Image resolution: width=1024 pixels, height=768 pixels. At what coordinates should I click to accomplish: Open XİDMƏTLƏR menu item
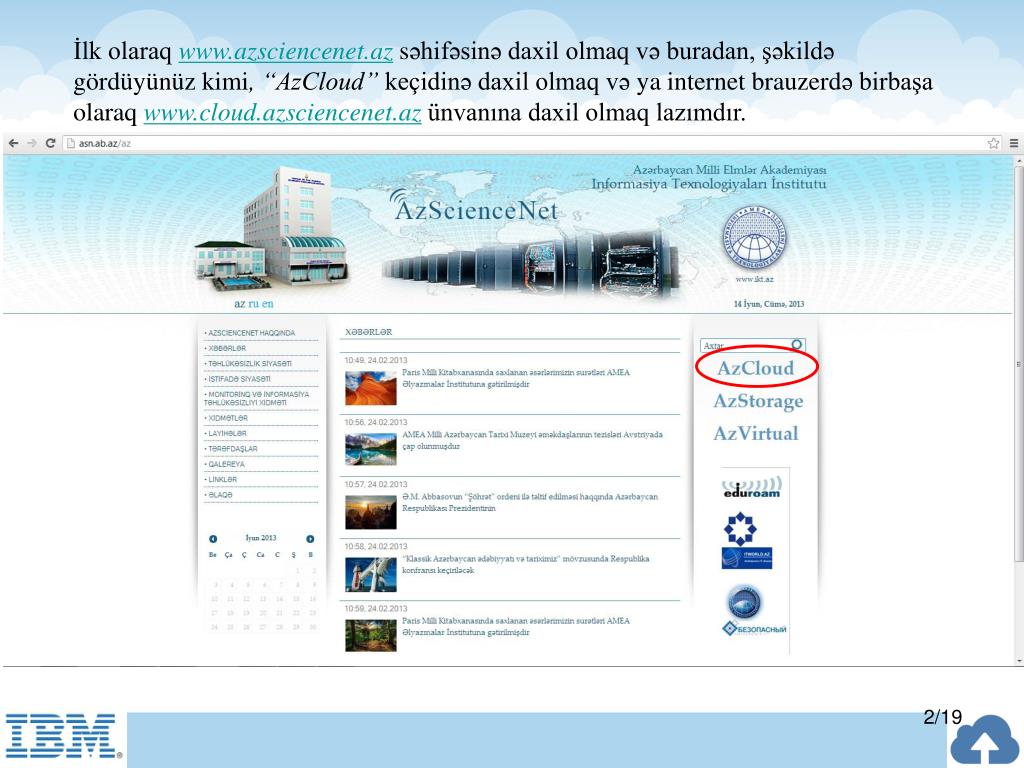227,418
